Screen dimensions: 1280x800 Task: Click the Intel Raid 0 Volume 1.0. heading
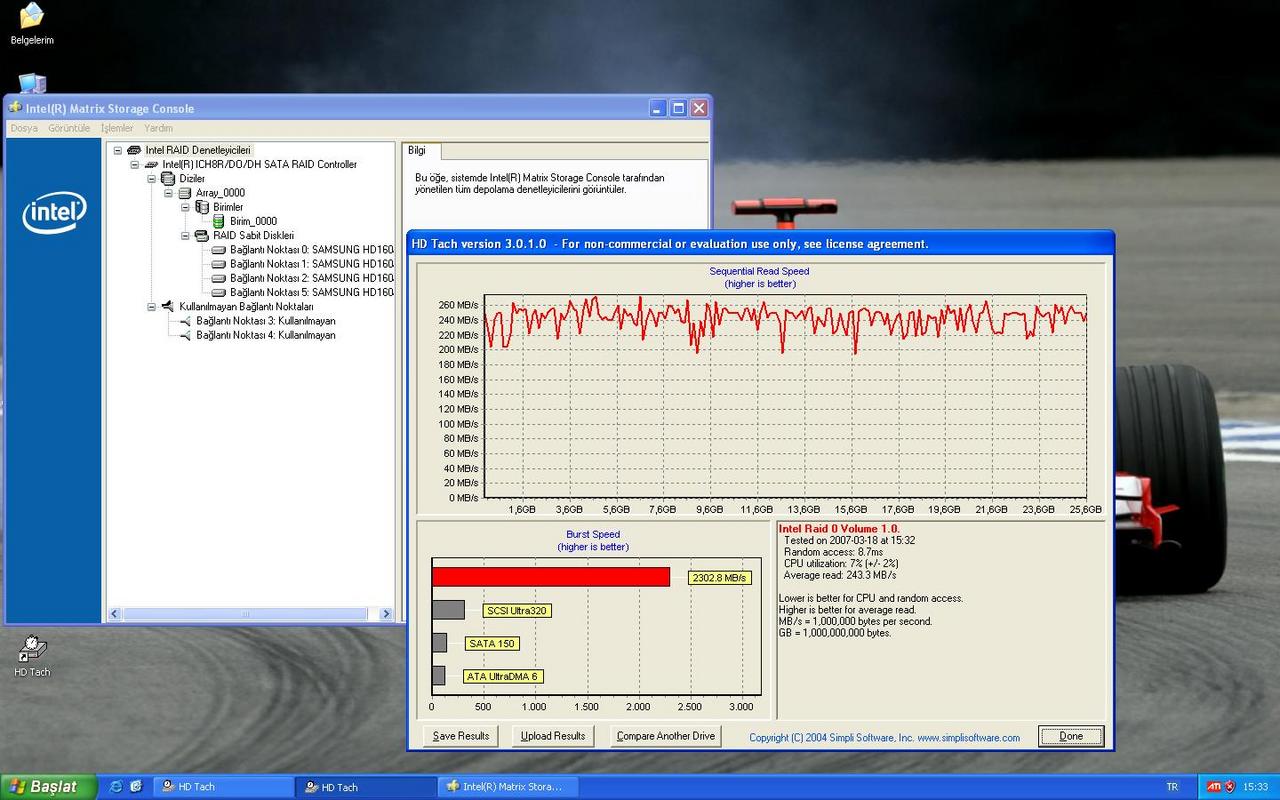[x=839, y=528]
